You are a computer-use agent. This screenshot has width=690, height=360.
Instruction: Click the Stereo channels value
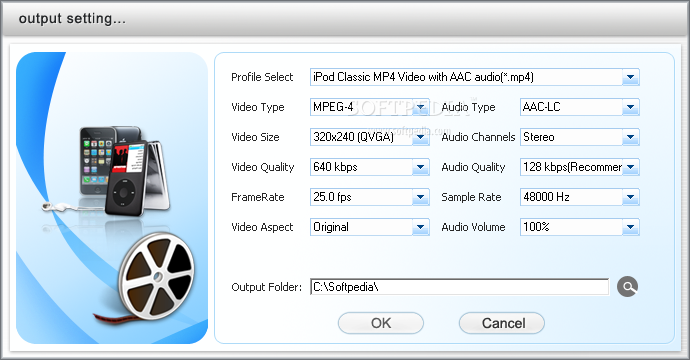tap(539, 137)
